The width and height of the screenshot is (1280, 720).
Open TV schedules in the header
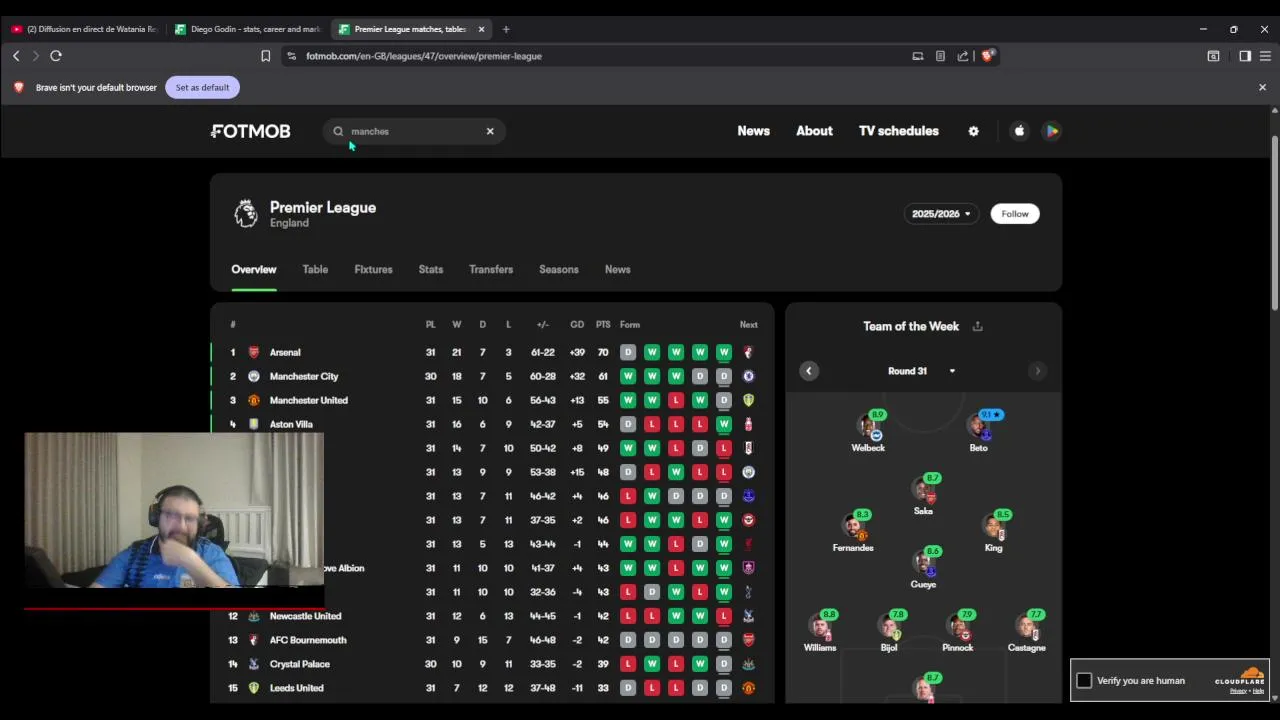[899, 131]
